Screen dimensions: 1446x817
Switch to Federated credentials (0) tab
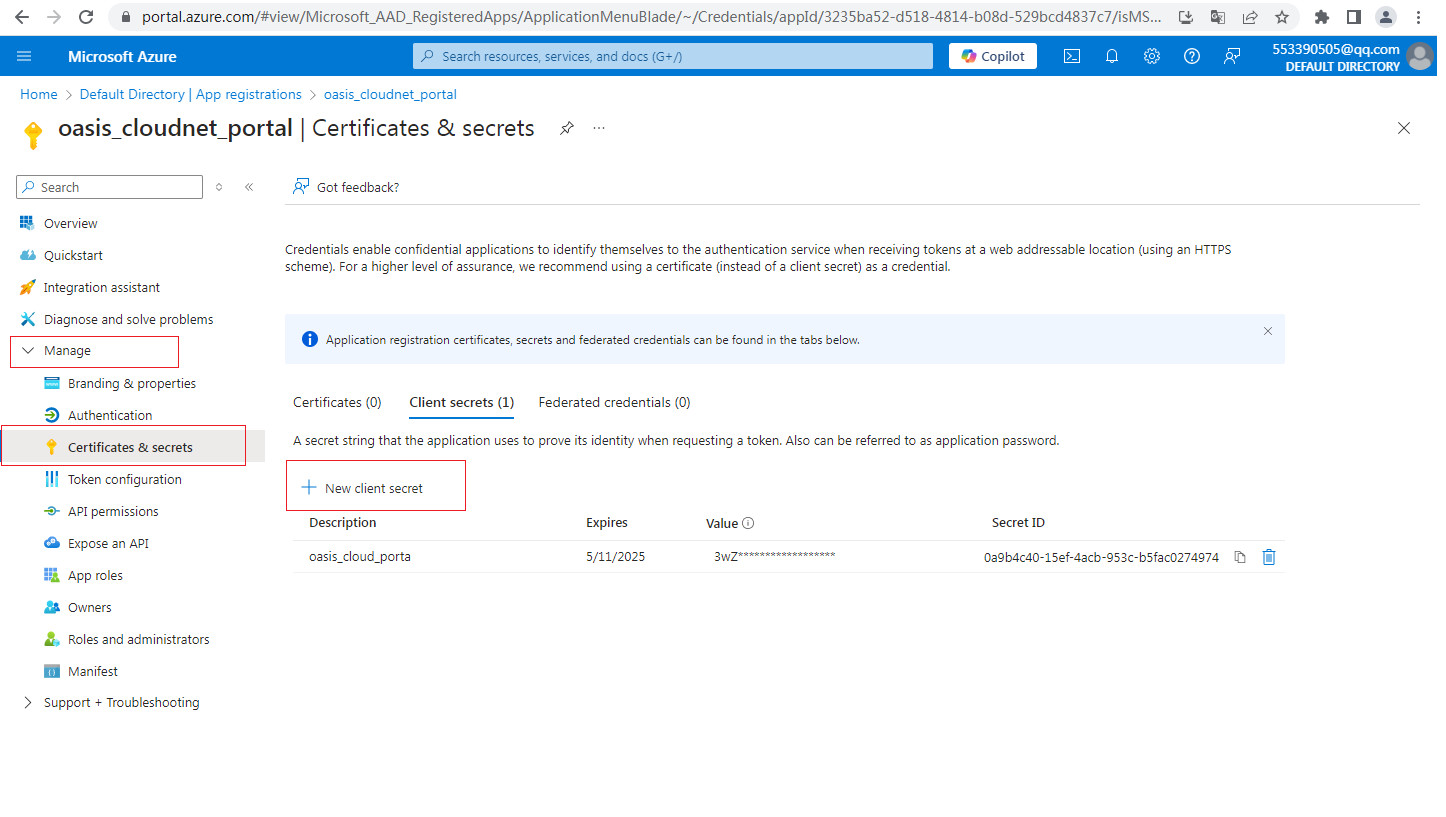(x=614, y=402)
